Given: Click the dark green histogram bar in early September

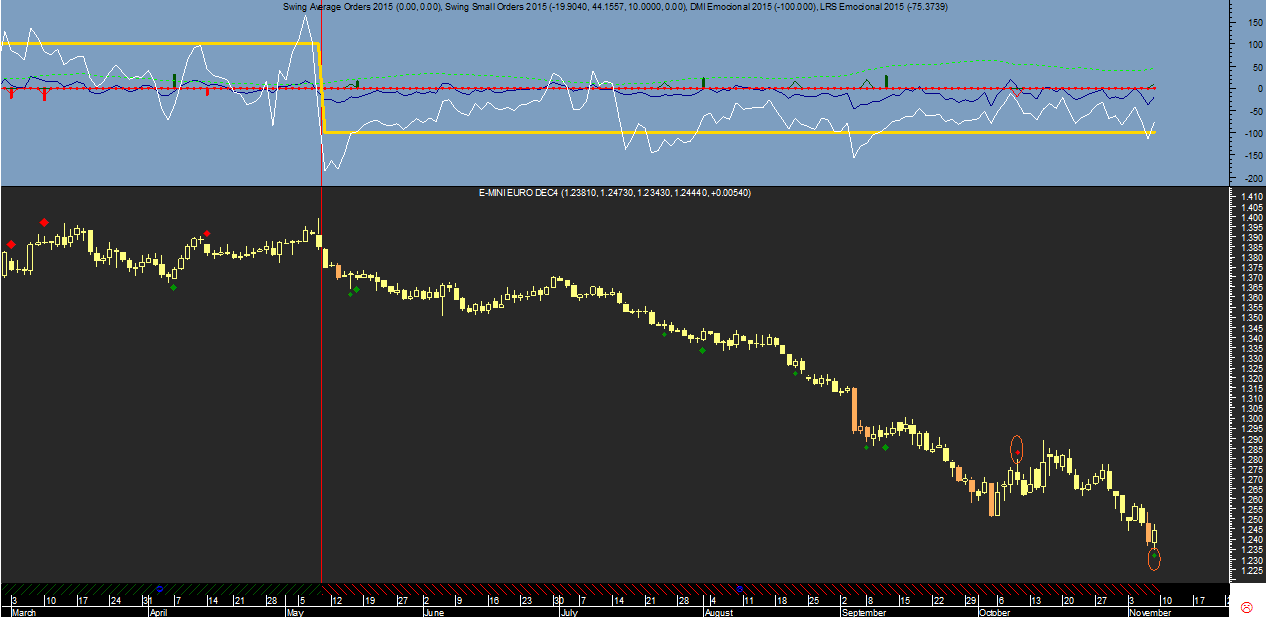Looking at the screenshot, I should coord(886,80).
